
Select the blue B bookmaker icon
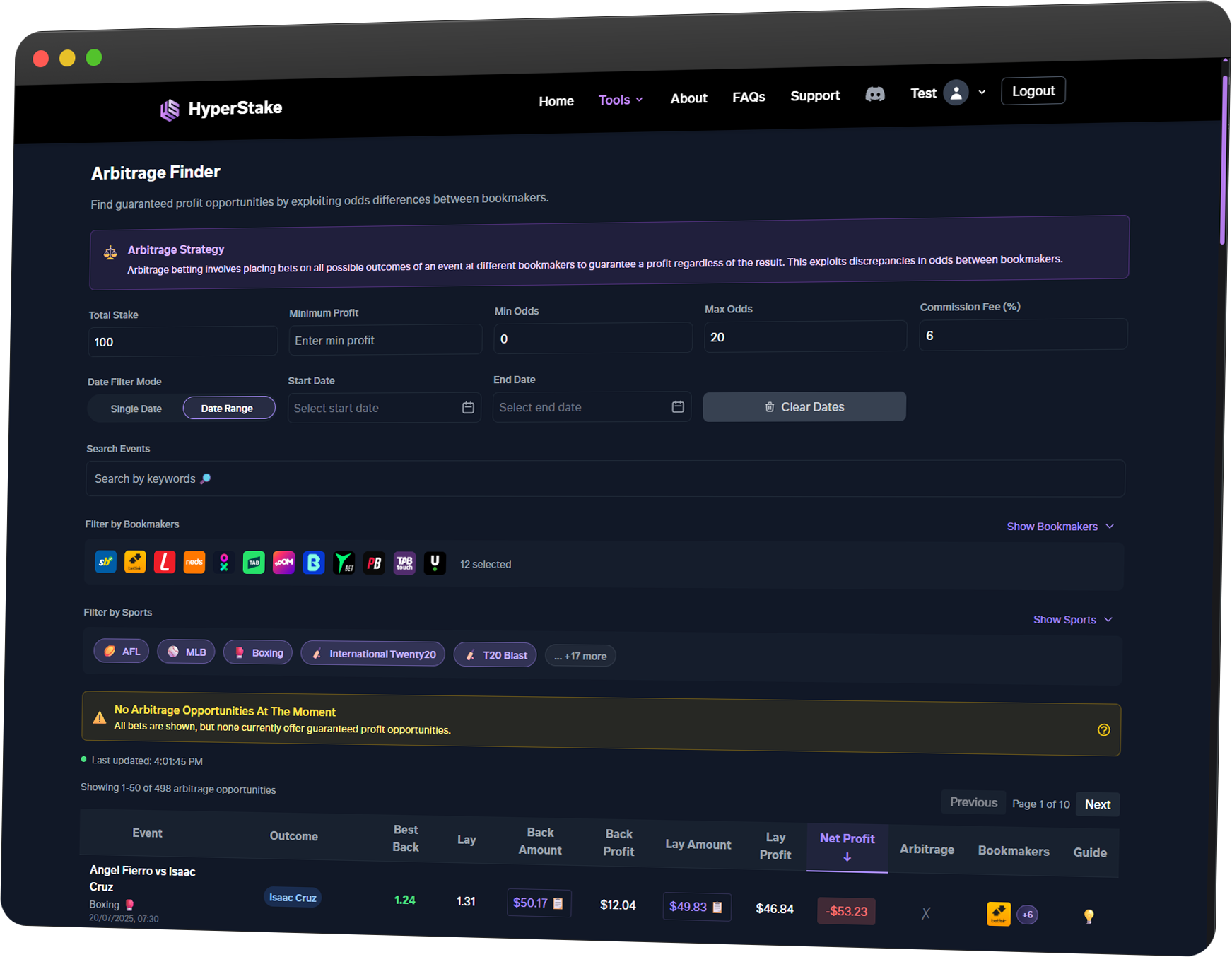tap(314, 563)
